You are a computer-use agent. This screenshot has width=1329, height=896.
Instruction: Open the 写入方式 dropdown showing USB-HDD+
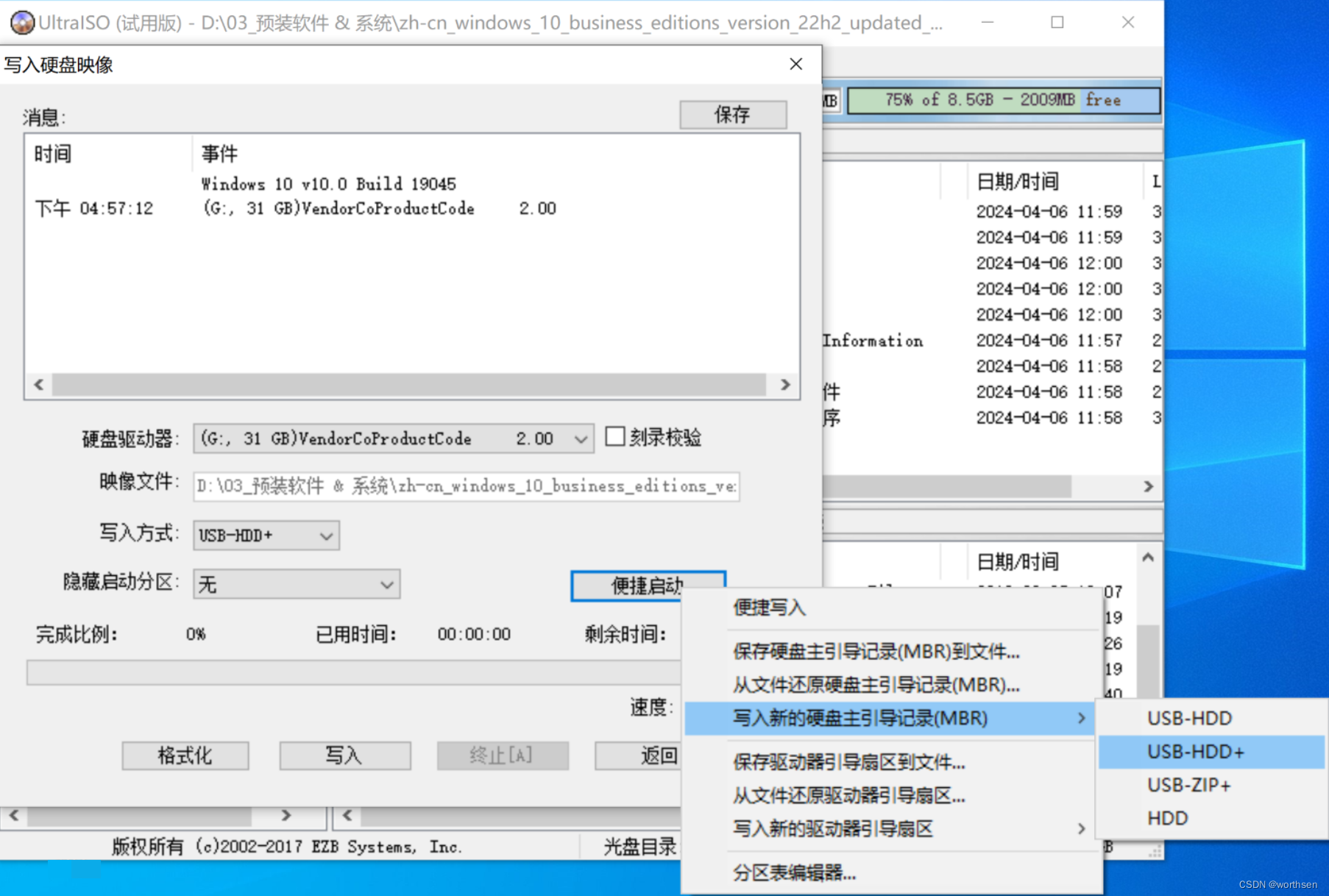pyautogui.click(x=266, y=536)
